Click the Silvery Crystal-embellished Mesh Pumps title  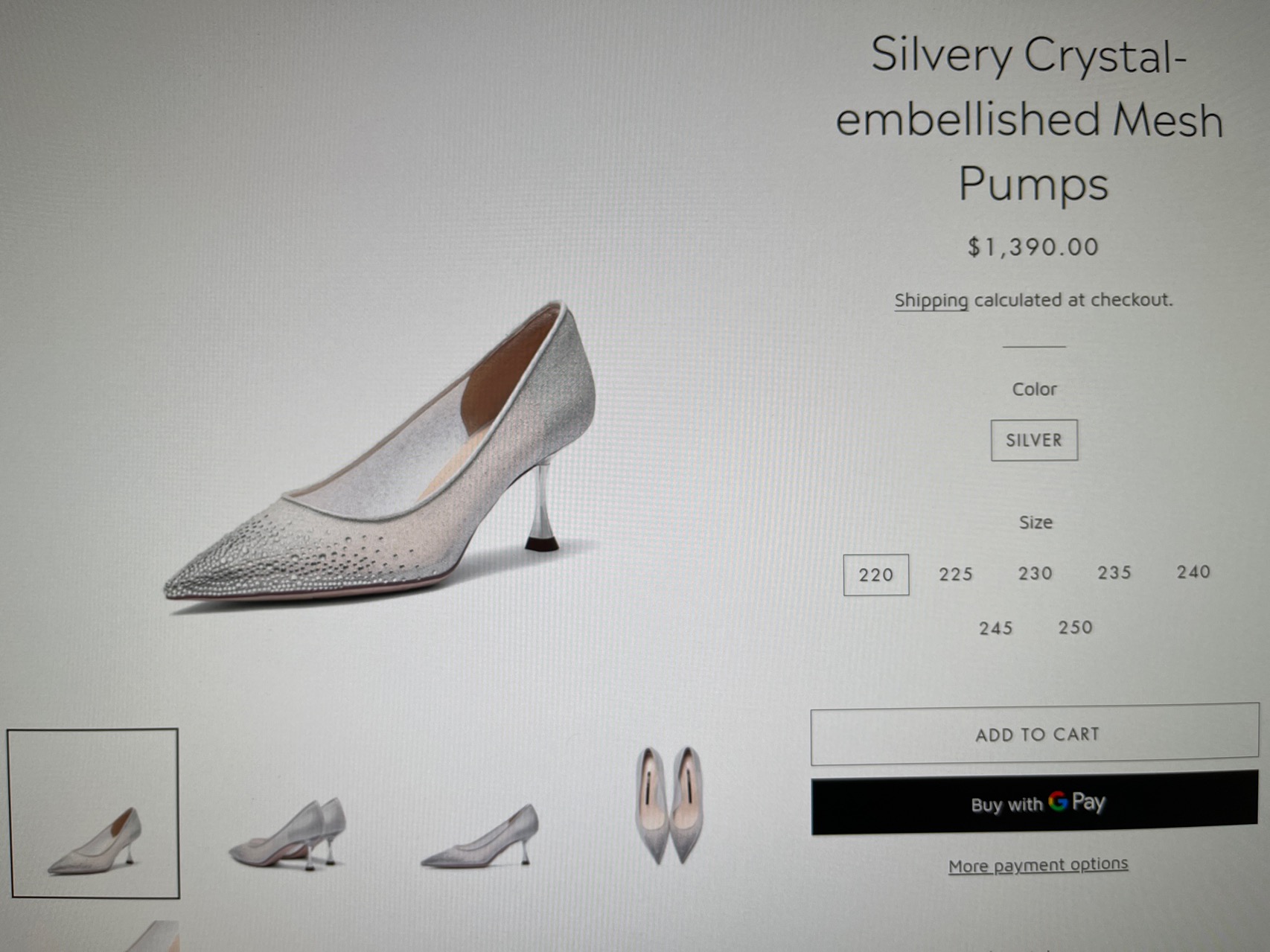click(x=1030, y=119)
